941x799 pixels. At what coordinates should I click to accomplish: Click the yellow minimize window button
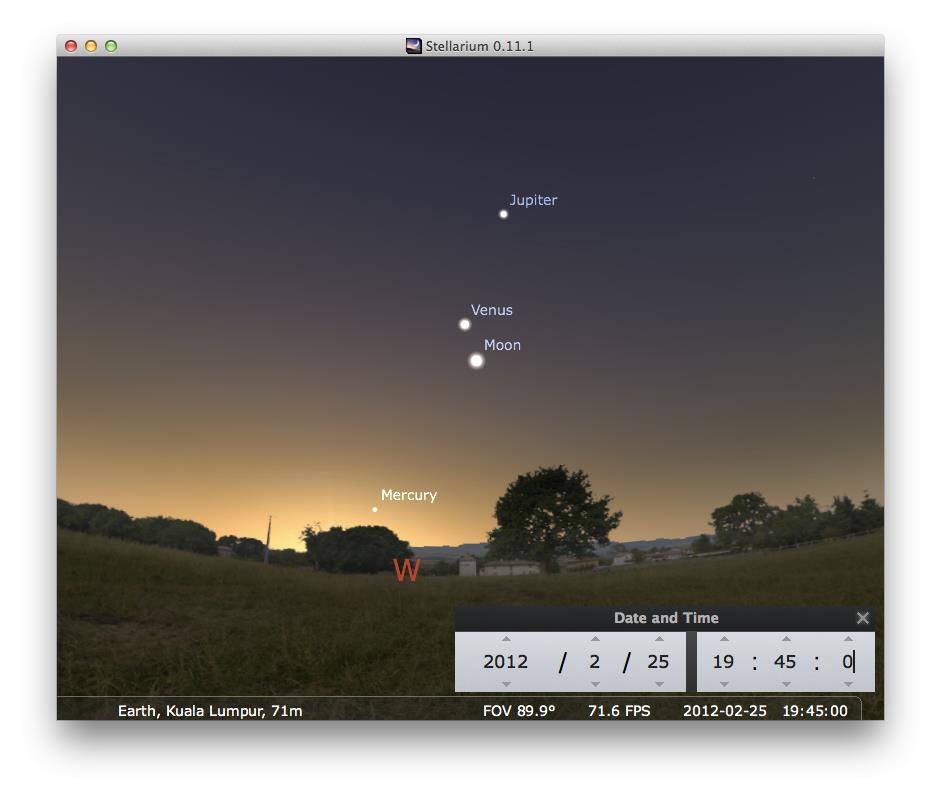point(91,46)
